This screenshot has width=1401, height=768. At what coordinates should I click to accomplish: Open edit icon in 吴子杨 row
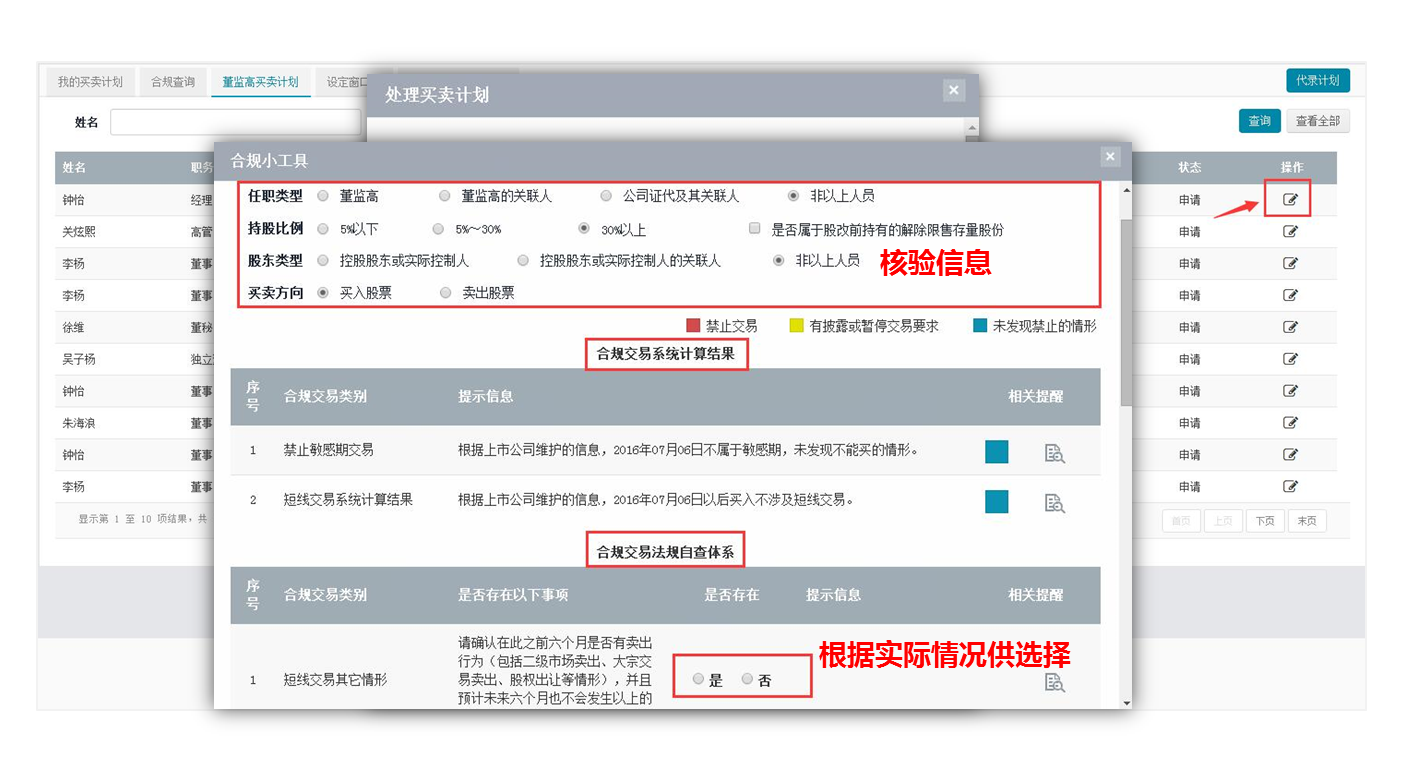tap(1291, 359)
